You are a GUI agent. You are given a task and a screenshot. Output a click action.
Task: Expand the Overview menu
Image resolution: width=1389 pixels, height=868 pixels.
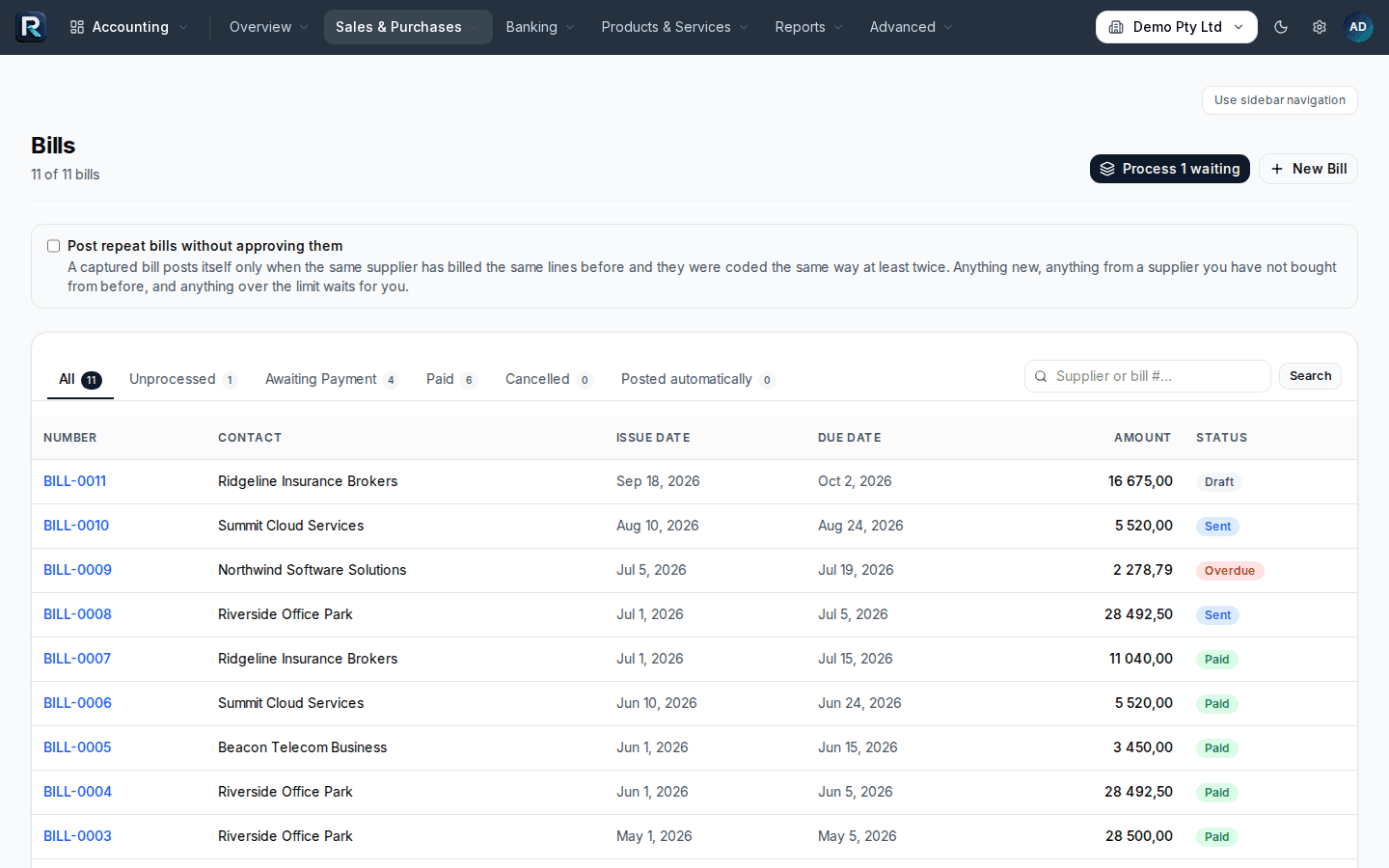[269, 27]
